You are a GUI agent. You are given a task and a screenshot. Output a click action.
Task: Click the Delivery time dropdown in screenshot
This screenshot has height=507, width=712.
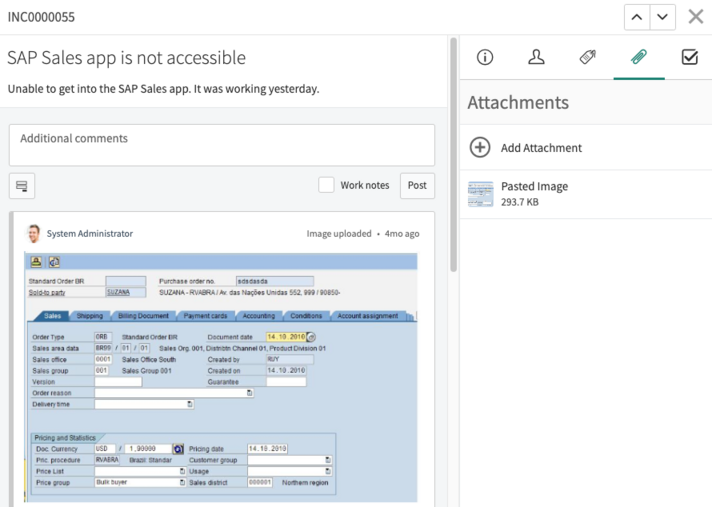pos(144,404)
